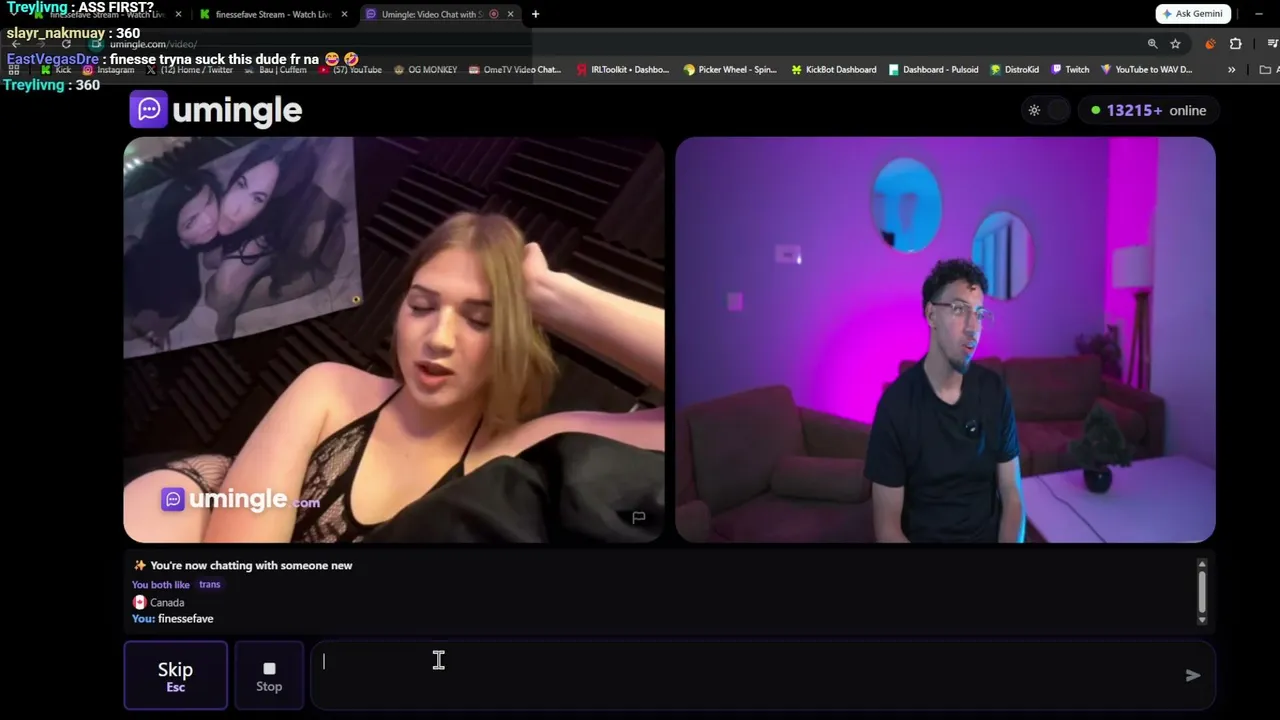Bookmark this page with the star icon
The height and width of the screenshot is (720, 1280).
1175,44
